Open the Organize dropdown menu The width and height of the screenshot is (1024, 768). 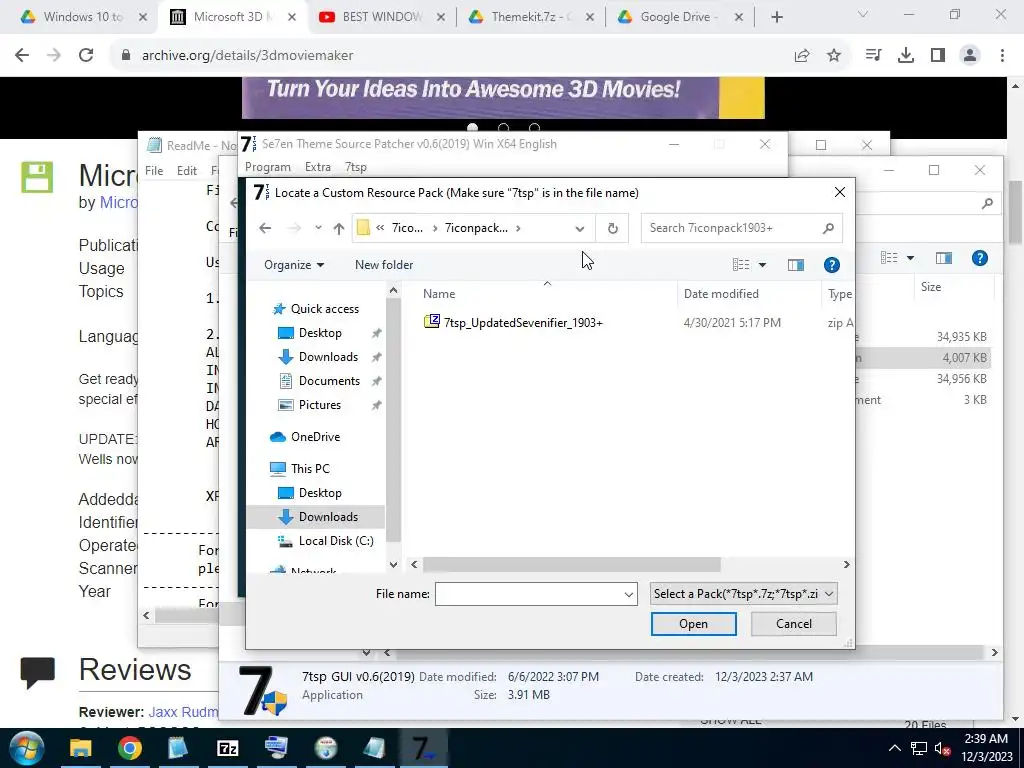click(294, 264)
